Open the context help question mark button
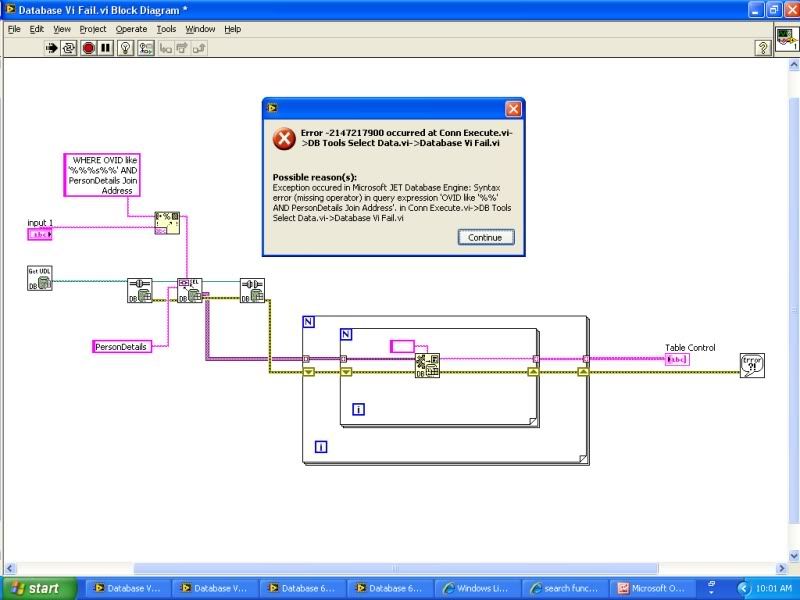The width and height of the screenshot is (800, 600). click(762, 47)
